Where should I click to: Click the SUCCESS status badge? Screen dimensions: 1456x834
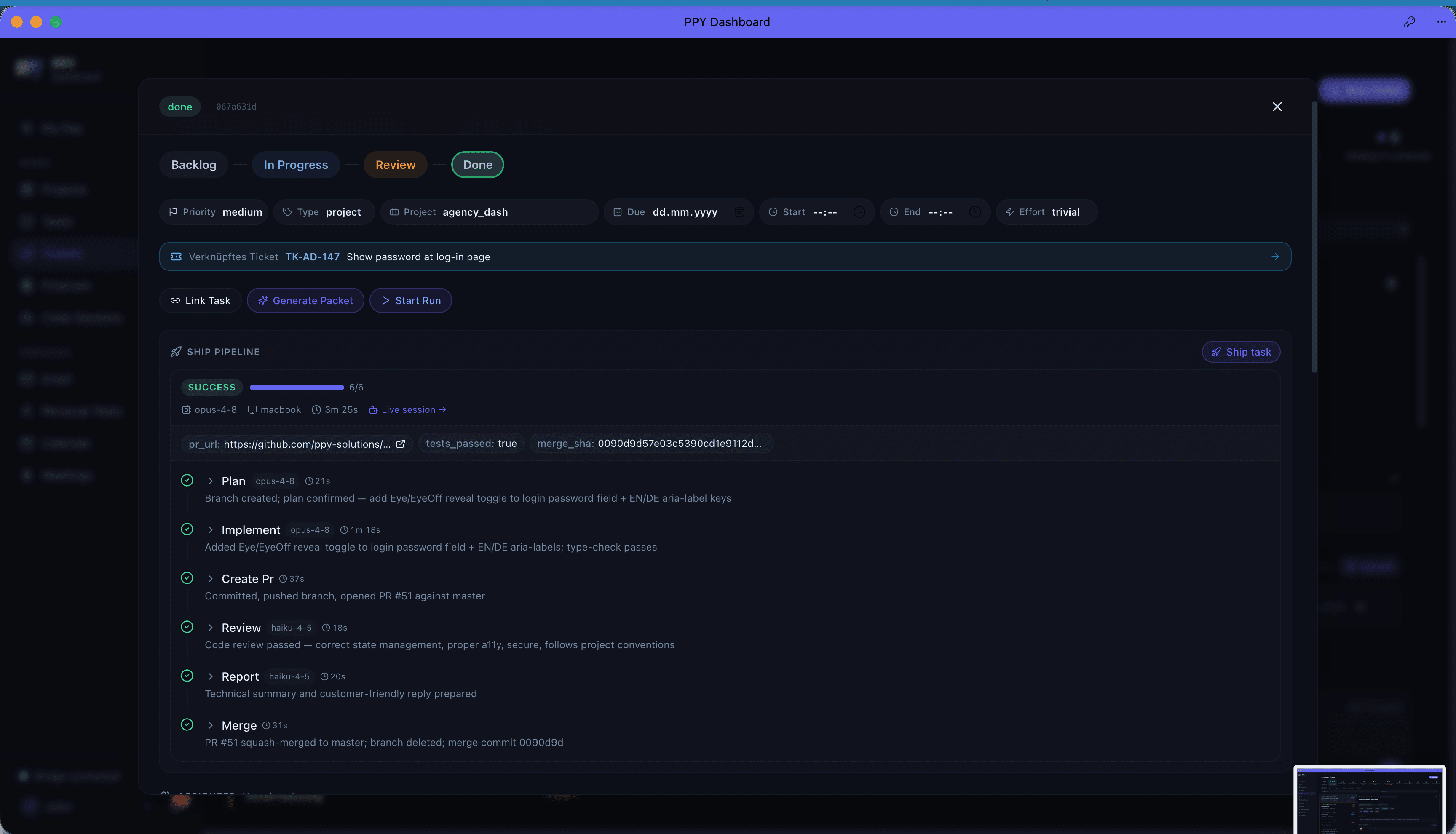[x=211, y=387]
